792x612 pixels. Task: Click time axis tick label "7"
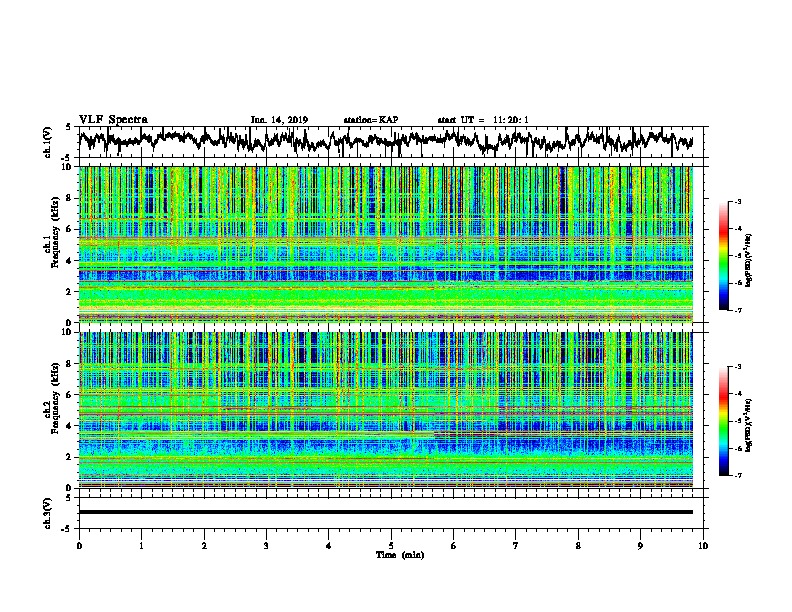point(516,546)
